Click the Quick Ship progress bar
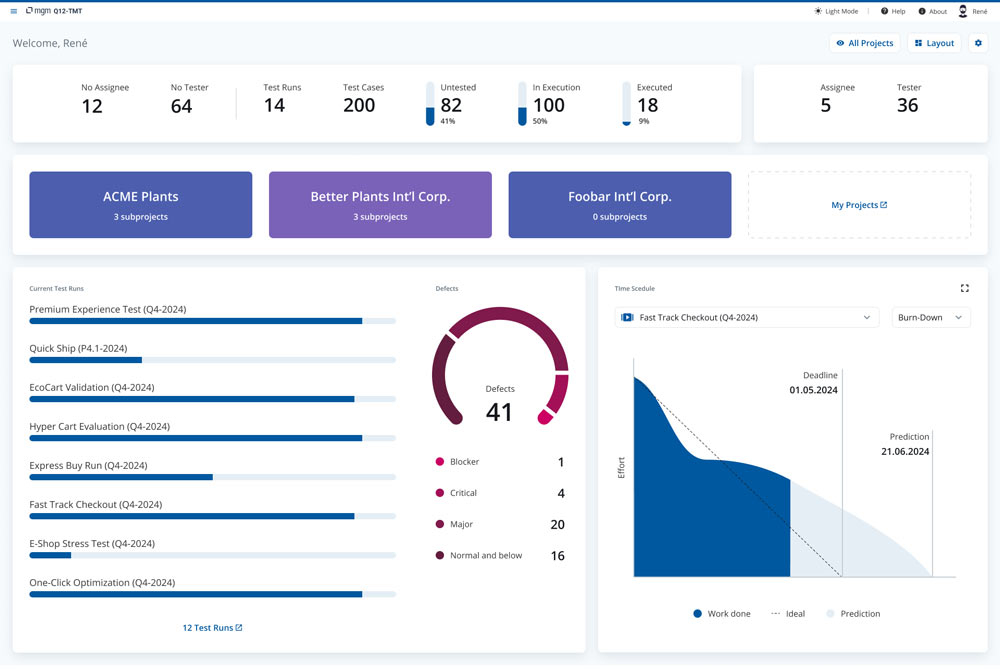The width and height of the screenshot is (1000, 669). [212, 359]
